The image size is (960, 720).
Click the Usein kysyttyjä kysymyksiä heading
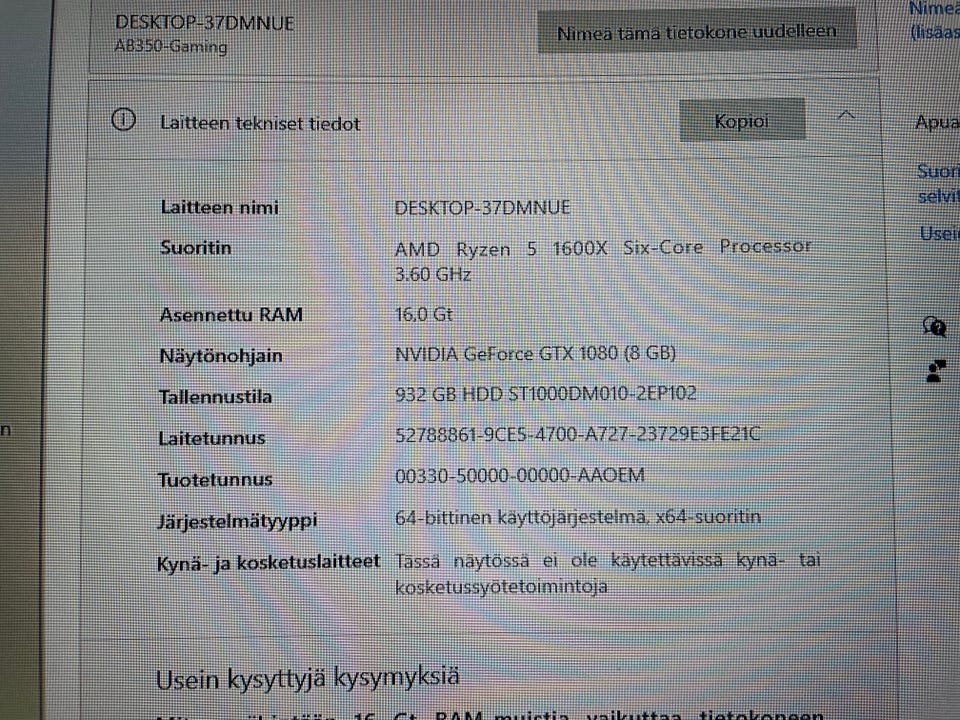tap(307, 679)
